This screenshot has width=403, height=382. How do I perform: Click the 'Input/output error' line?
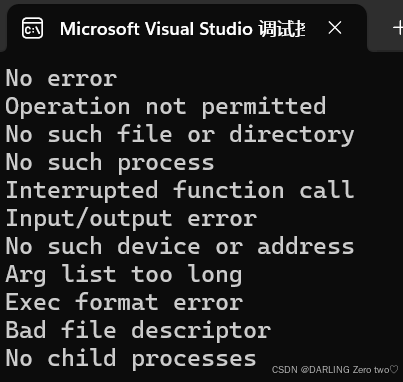click(131, 219)
